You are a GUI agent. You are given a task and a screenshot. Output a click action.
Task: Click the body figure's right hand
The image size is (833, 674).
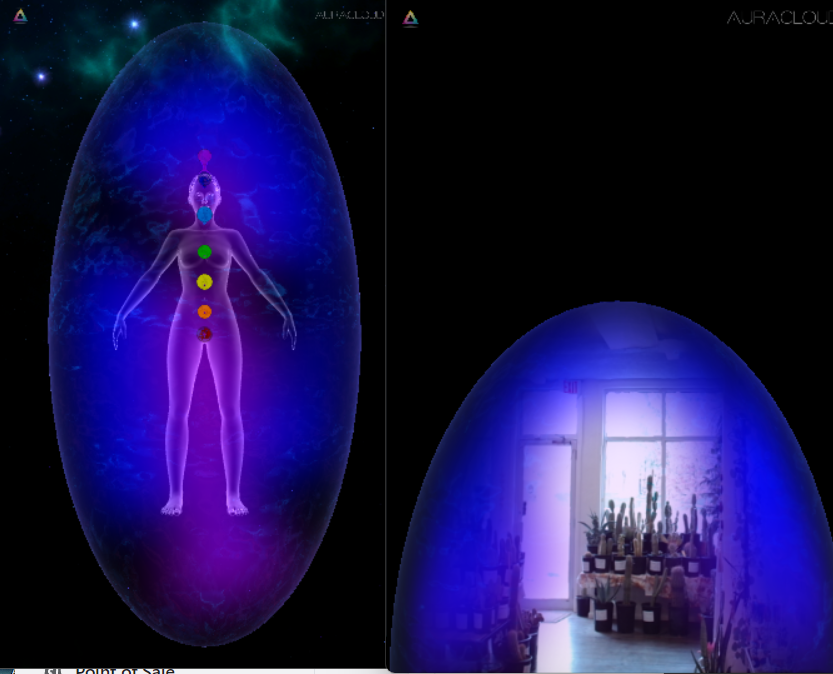pyautogui.click(x=119, y=335)
